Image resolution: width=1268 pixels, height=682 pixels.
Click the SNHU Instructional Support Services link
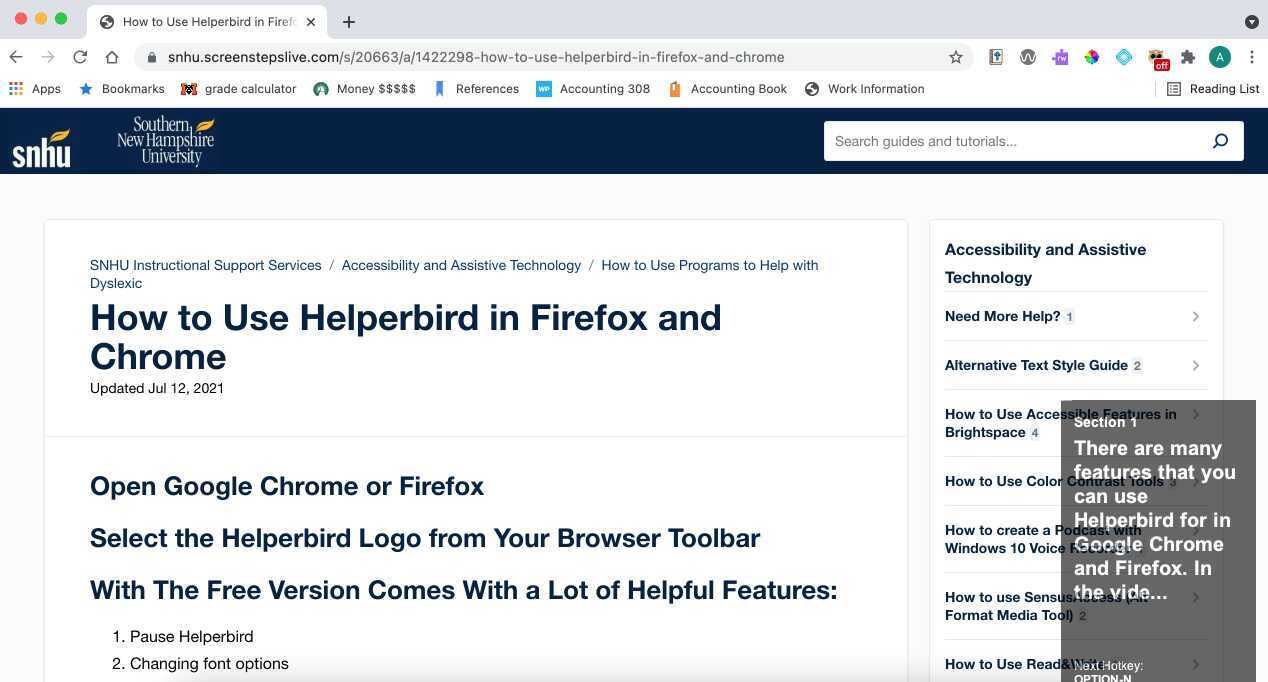click(206, 265)
